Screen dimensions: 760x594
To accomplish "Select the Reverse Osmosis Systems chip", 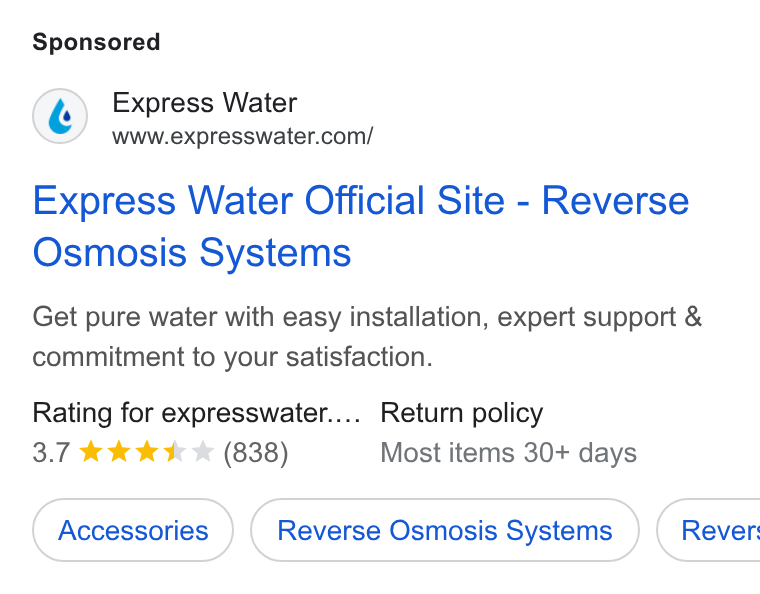I will (444, 530).
